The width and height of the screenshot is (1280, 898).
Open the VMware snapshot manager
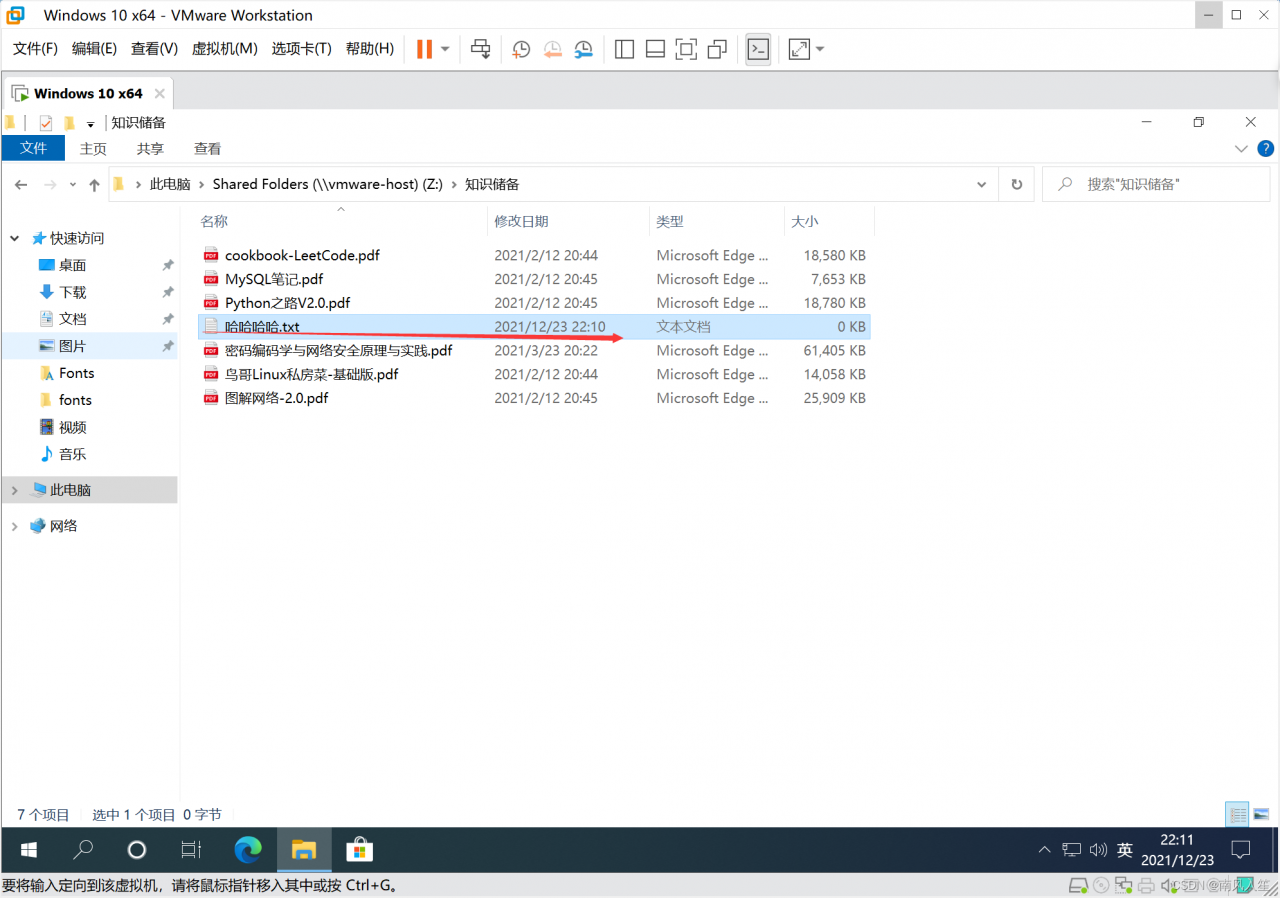583,49
